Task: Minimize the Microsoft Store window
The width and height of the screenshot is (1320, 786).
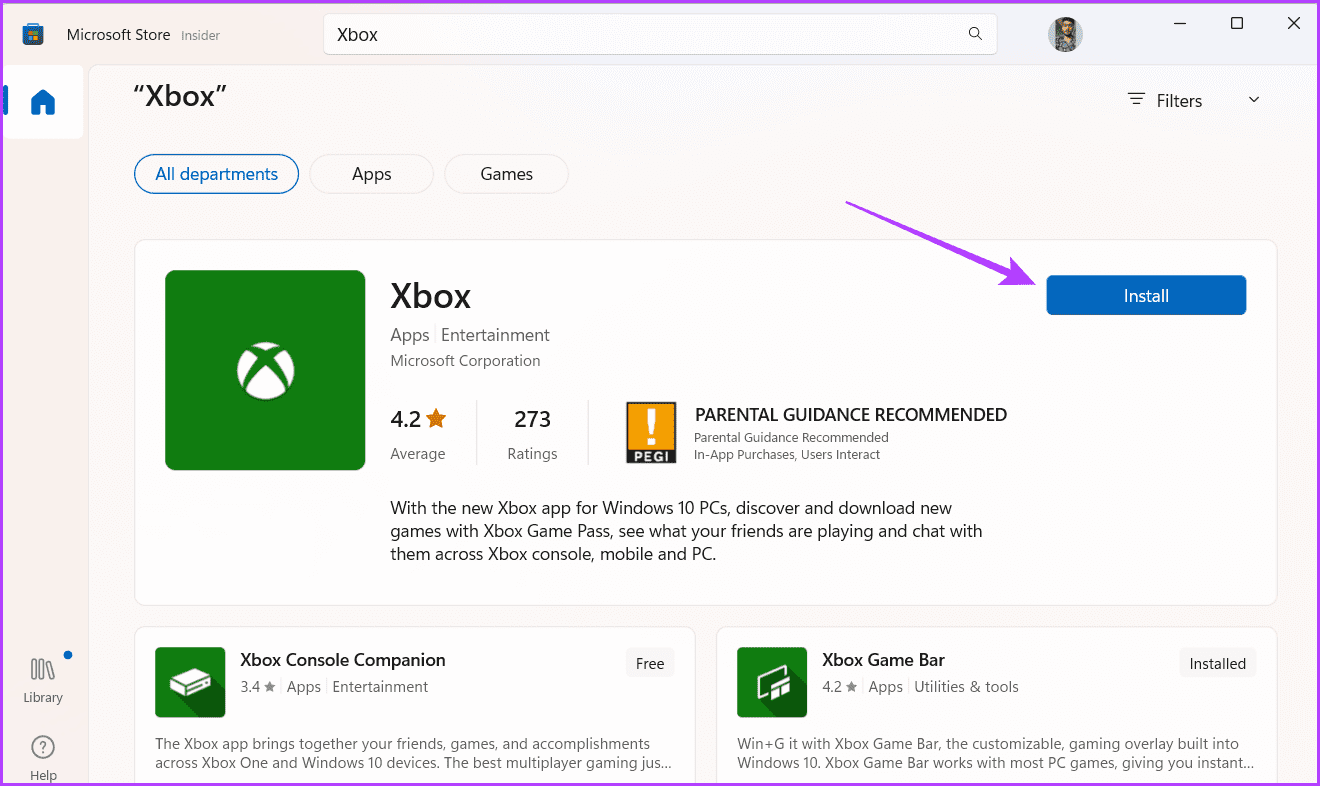Action: 1179,23
